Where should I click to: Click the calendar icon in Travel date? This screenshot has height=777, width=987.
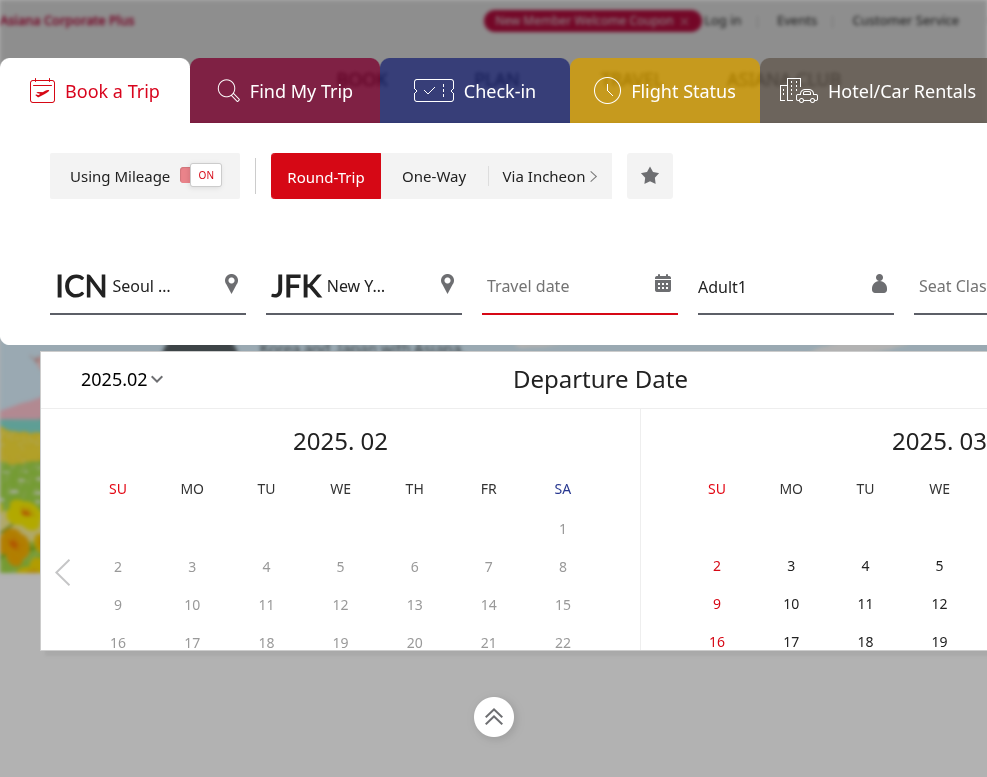coord(663,283)
